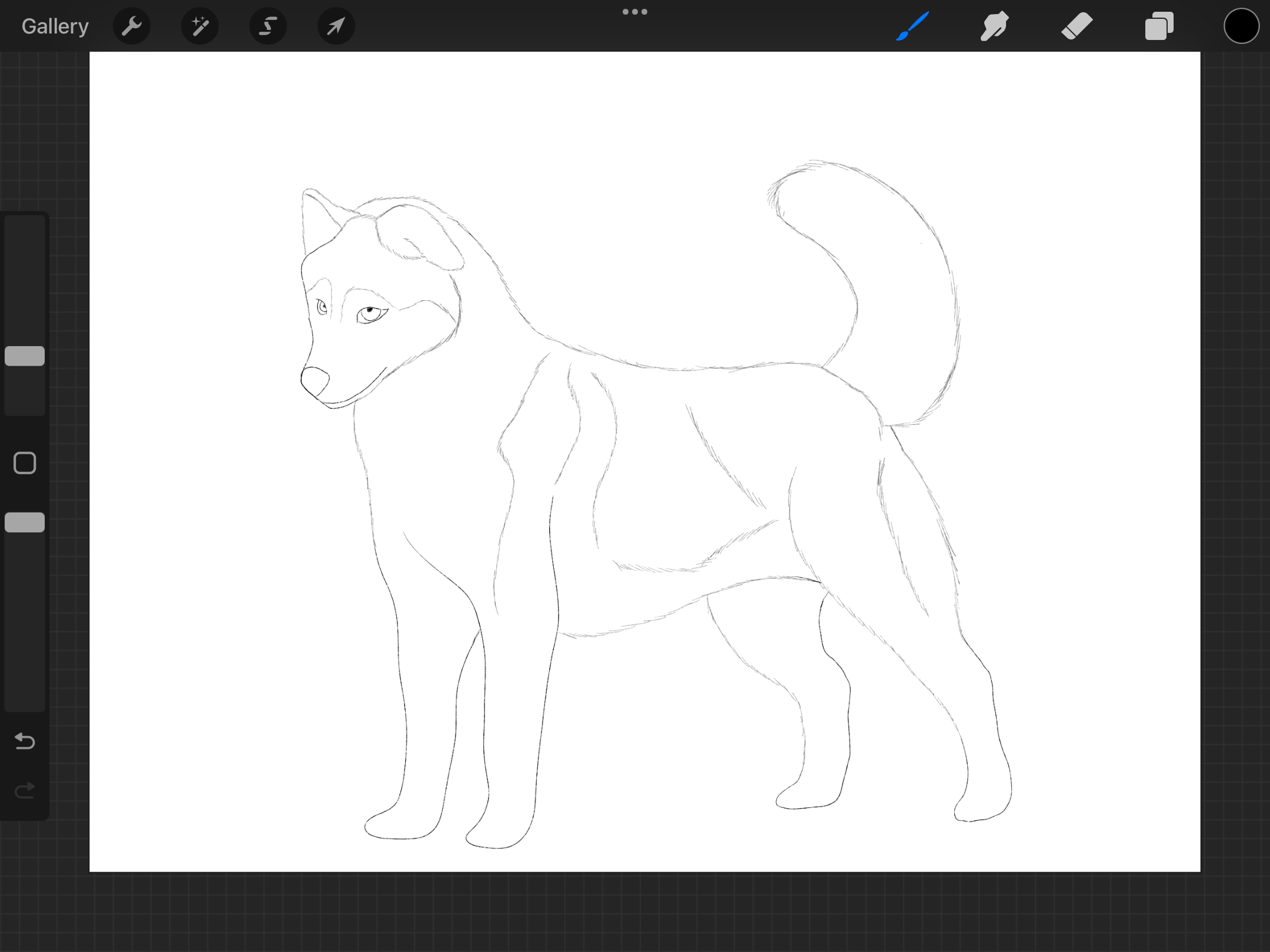Undo the last stroke
This screenshot has height=952, width=1270.
25,741
